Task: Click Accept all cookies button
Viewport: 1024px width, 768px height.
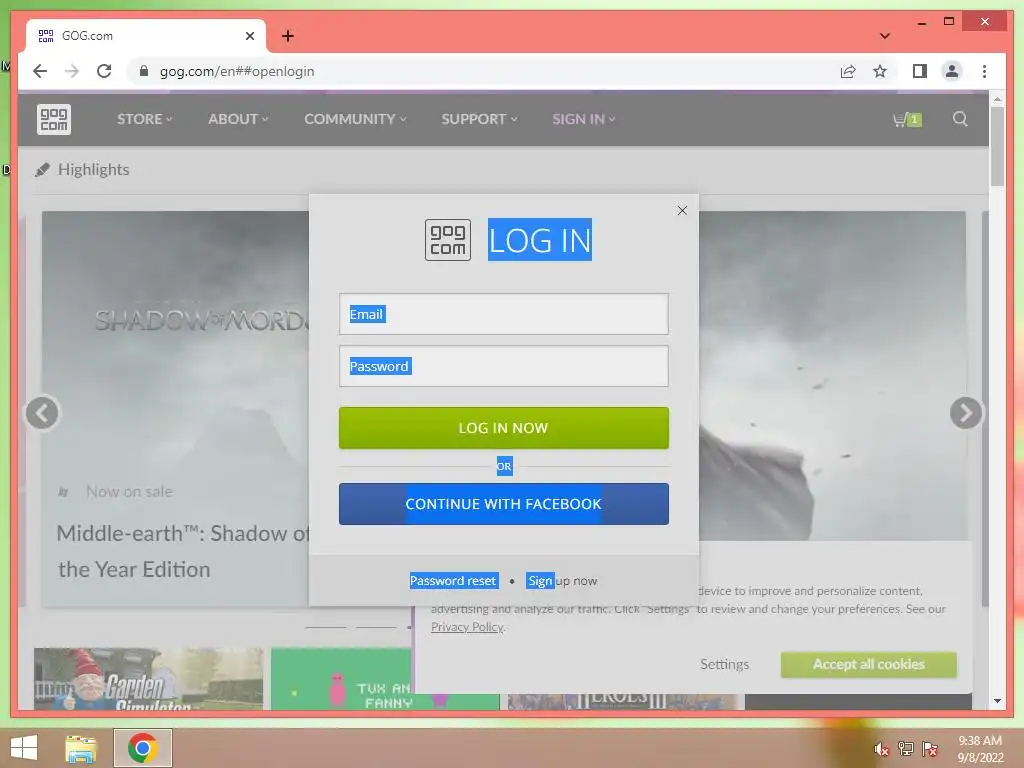Action: 869,664
